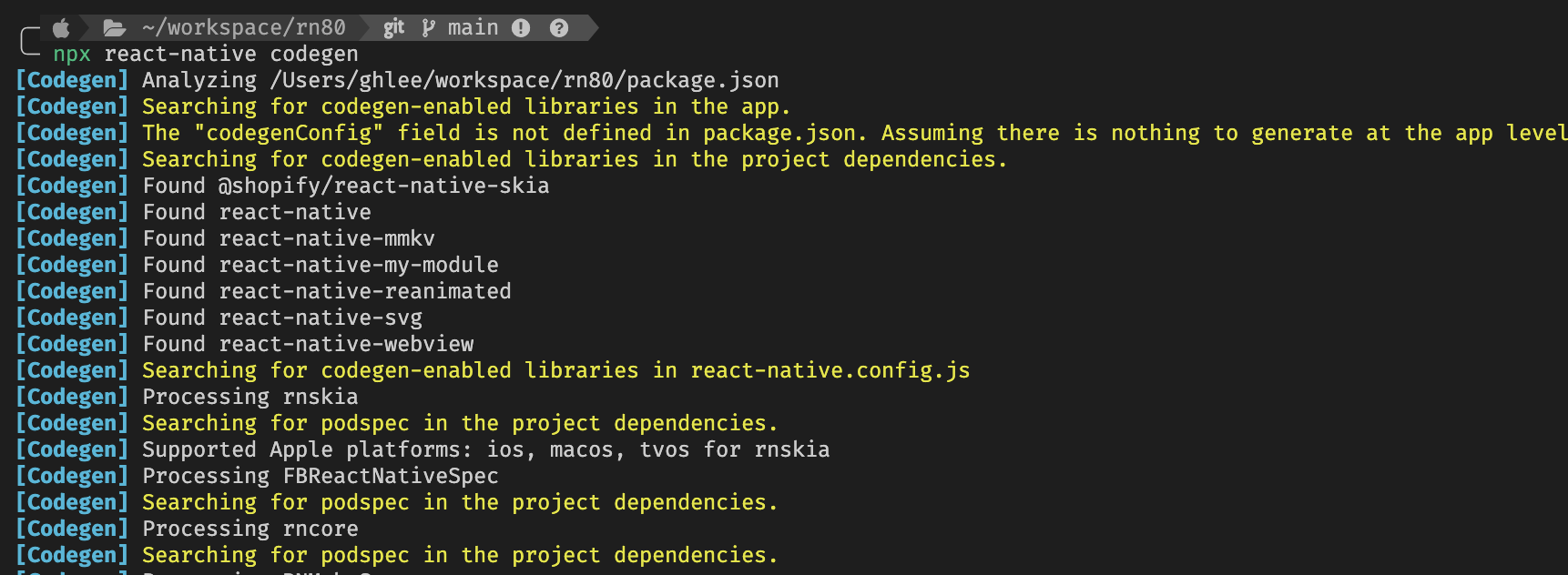This screenshot has width=1568, height=575.
Task: Click the Apple logo in the prompt
Action: click(61, 28)
